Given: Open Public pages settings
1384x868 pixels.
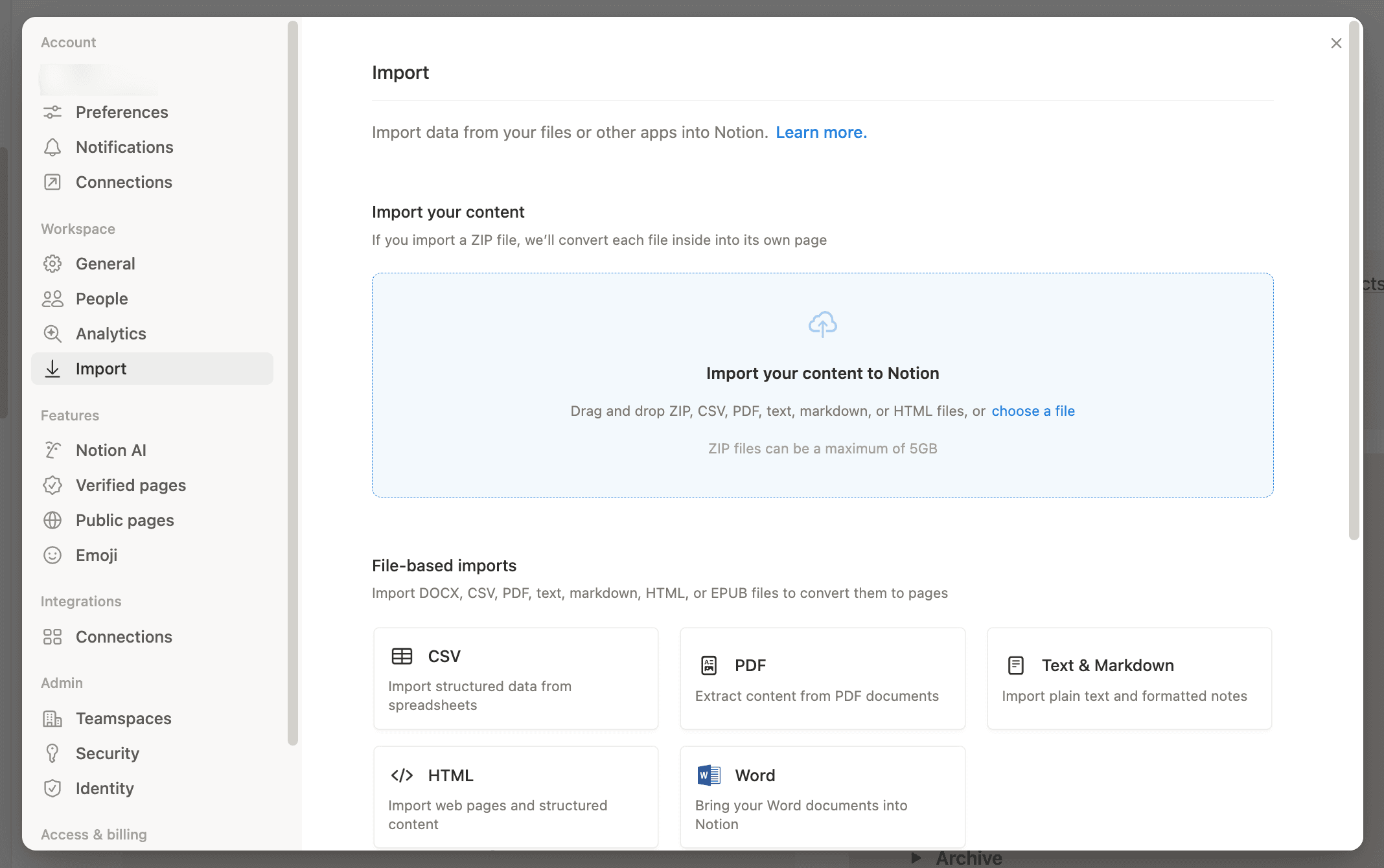Looking at the screenshot, I should coord(124,520).
